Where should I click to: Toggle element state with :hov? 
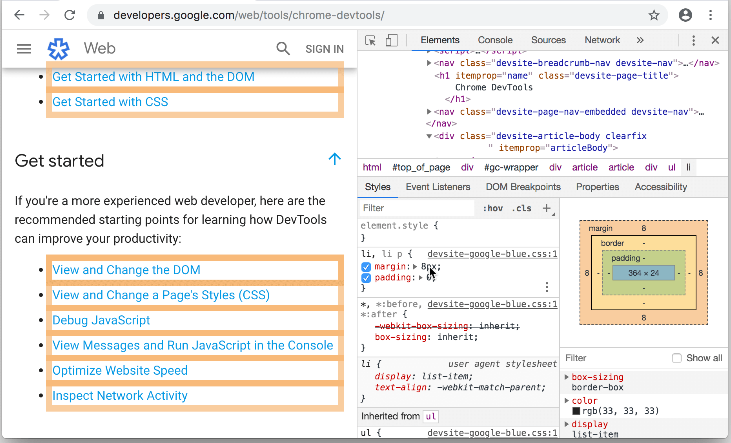[x=492, y=208]
